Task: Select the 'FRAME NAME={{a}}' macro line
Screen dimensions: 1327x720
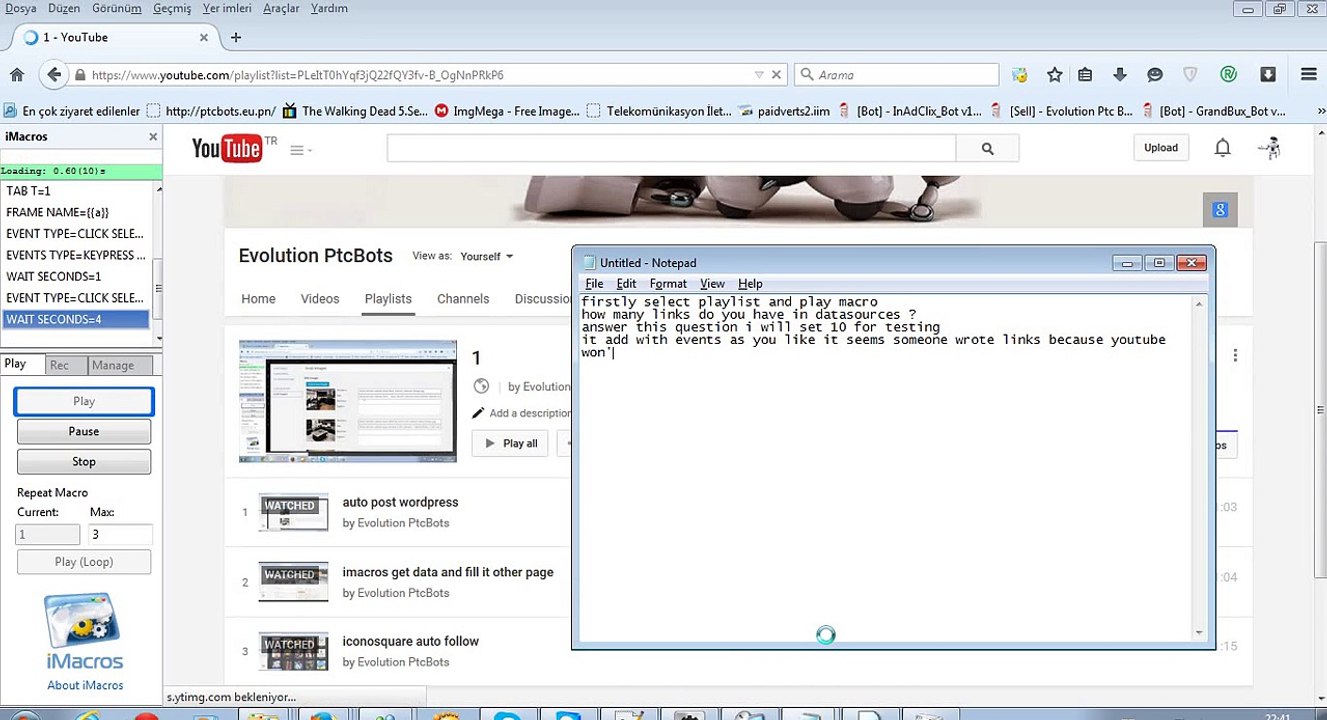Action: [75, 212]
